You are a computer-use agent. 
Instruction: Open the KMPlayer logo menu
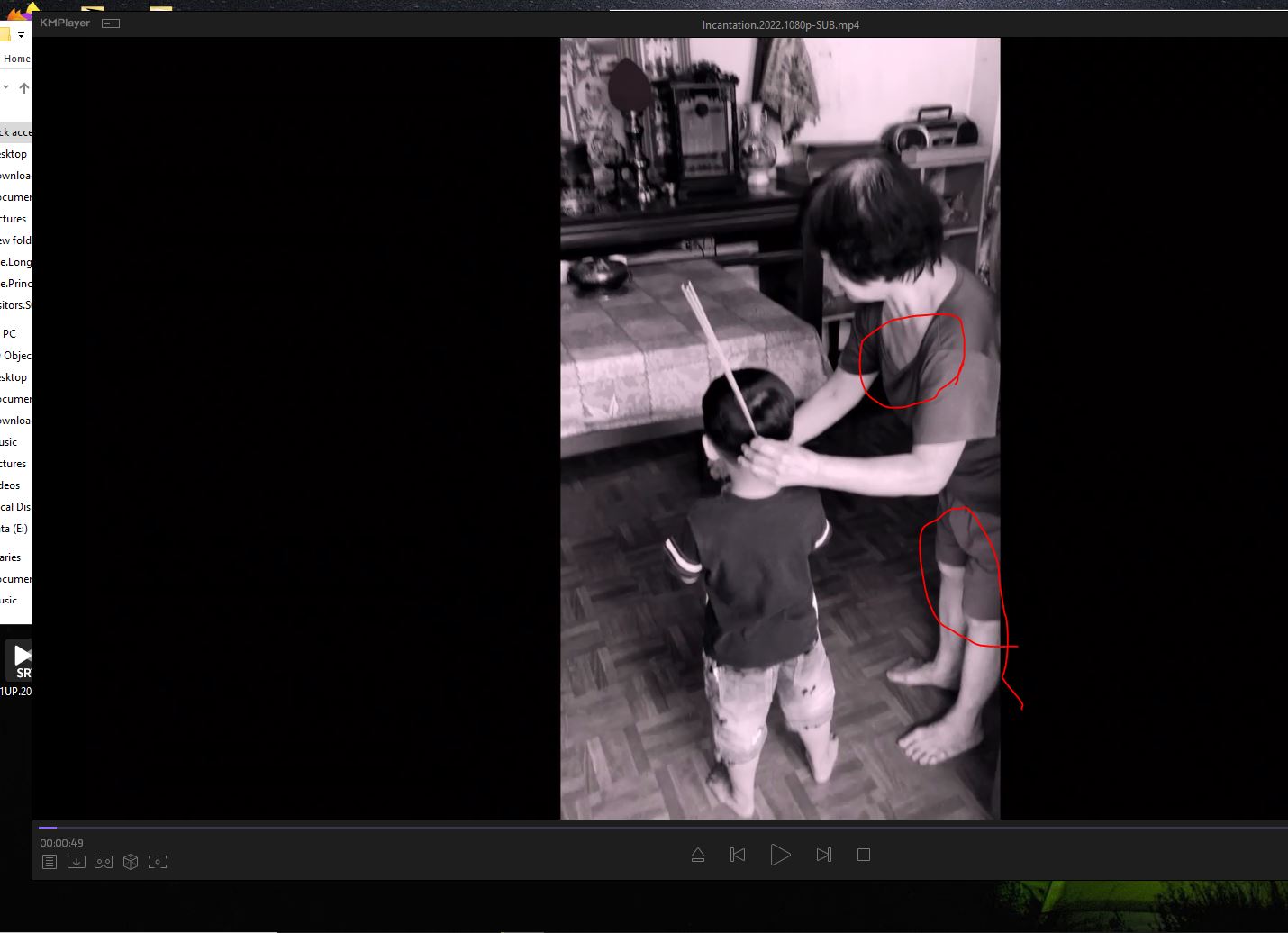pos(65,23)
